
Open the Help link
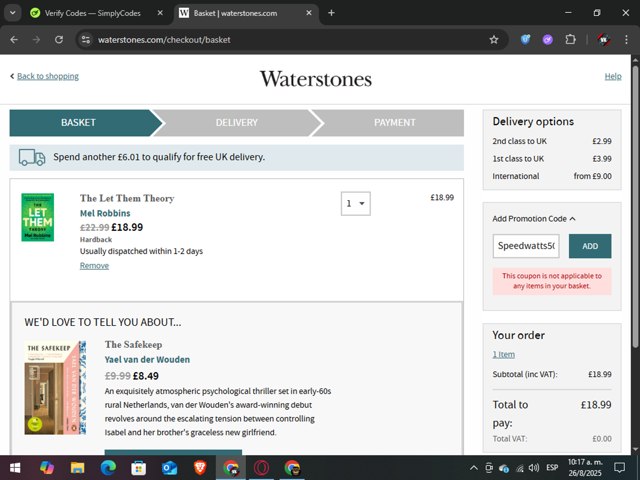click(x=613, y=76)
